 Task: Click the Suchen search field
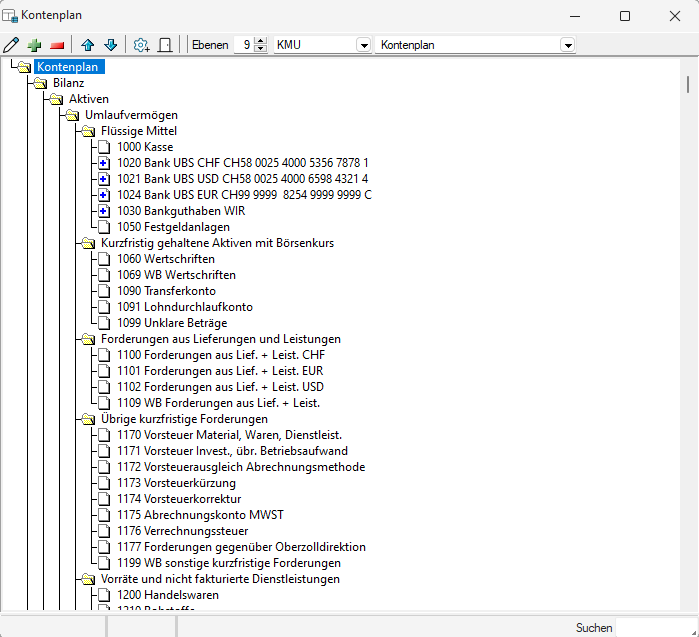pyautogui.click(x=655, y=627)
